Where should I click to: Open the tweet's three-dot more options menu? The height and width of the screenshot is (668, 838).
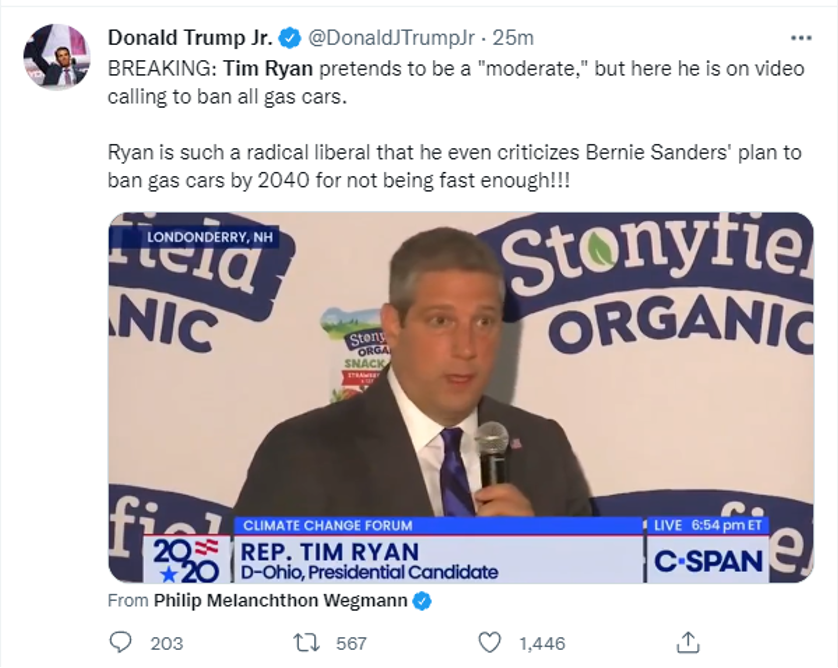coord(801,38)
